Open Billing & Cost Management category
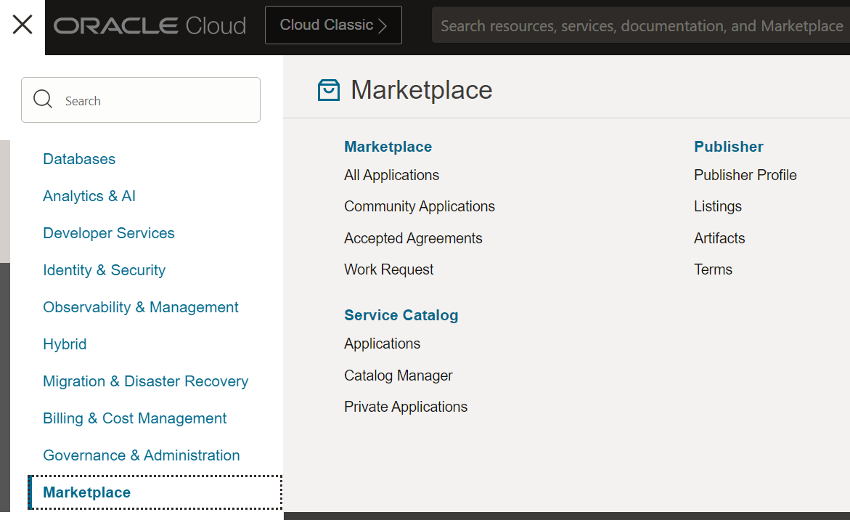The image size is (850, 520). tap(135, 418)
